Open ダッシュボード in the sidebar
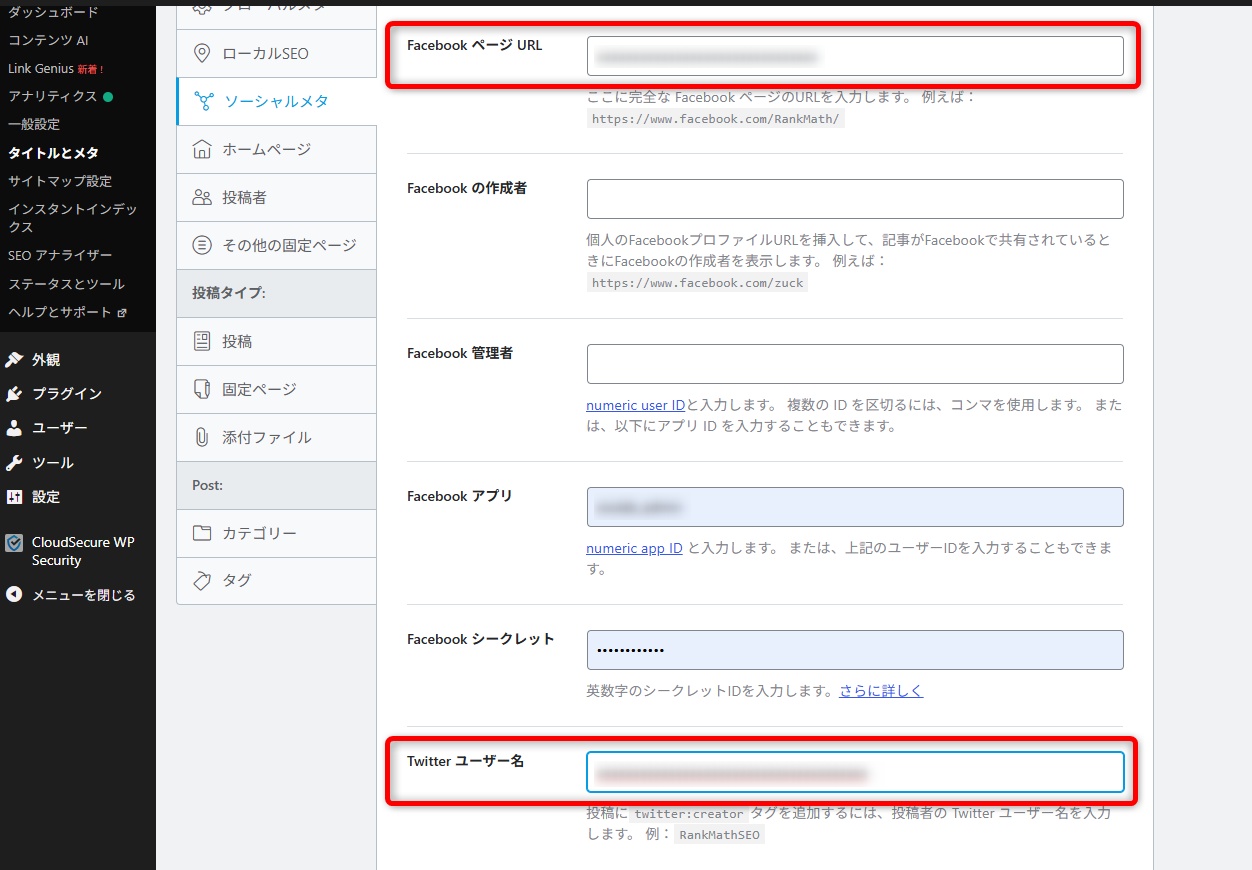This screenshot has width=1252, height=870. pos(54,12)
